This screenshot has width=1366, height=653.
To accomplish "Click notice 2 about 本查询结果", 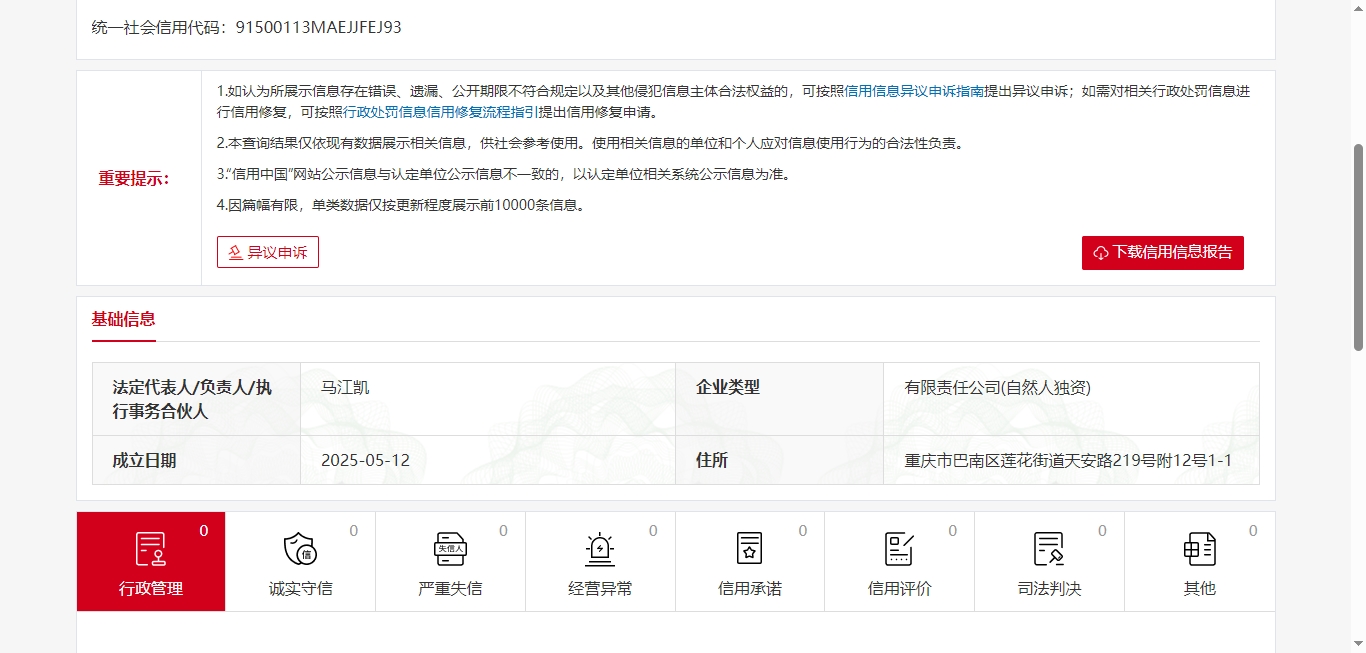I will (x=590, y=143).
